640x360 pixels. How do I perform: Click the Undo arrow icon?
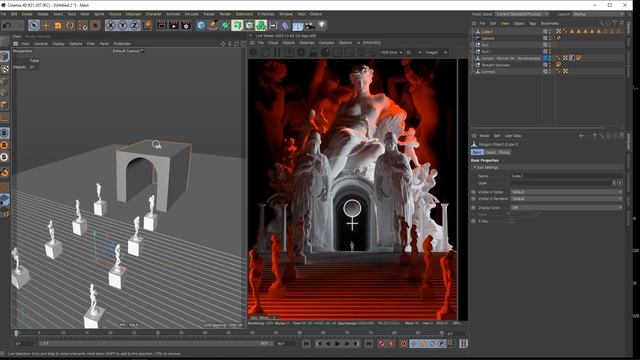(x=7, y=26)
